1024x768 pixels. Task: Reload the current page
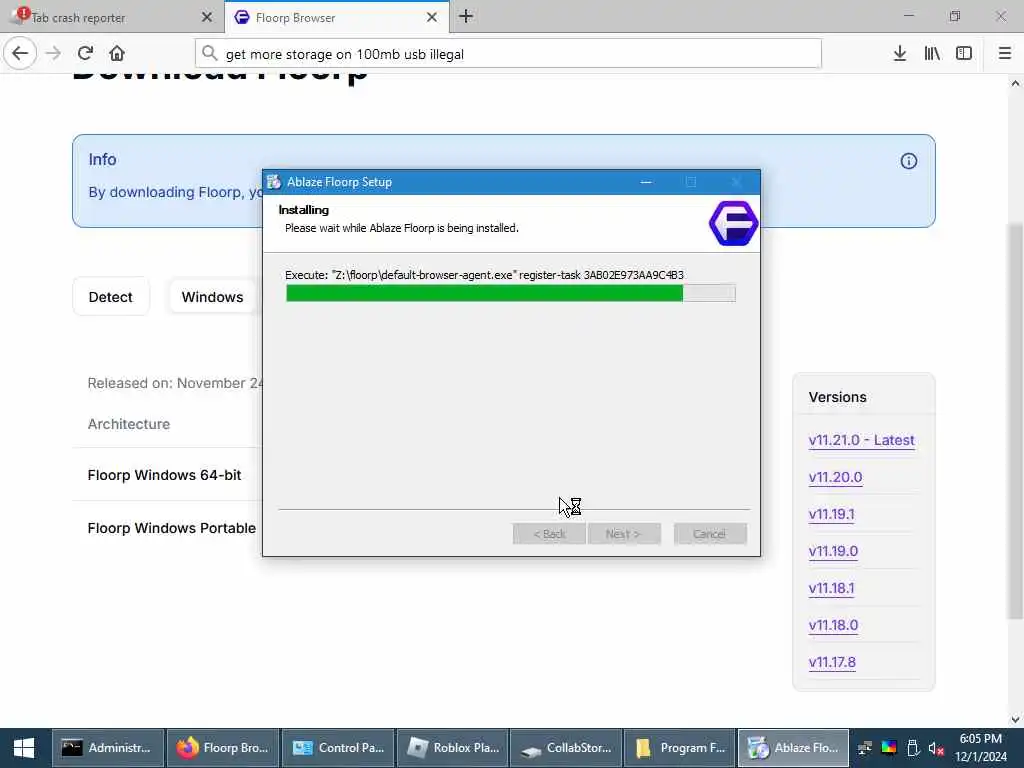click(85, 54)
